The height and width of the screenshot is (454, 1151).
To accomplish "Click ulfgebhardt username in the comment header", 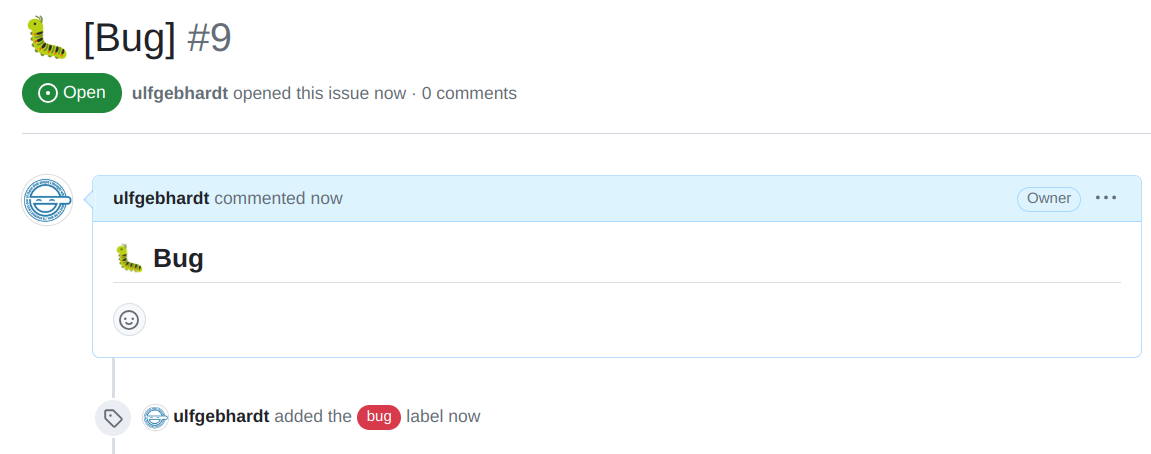I will click(x=161, y=198).
